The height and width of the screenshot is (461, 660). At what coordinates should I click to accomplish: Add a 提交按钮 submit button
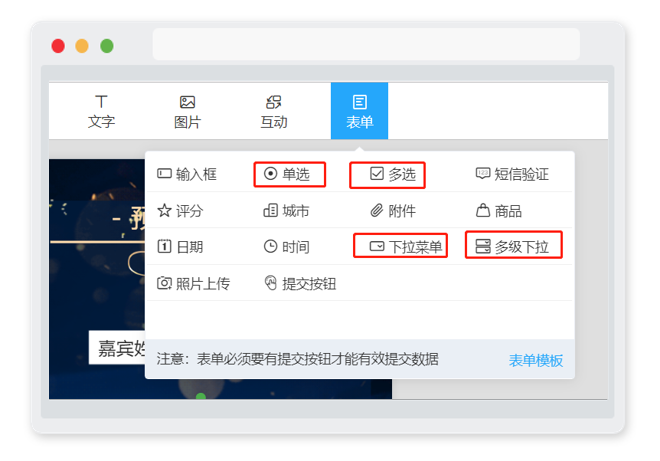300,283
